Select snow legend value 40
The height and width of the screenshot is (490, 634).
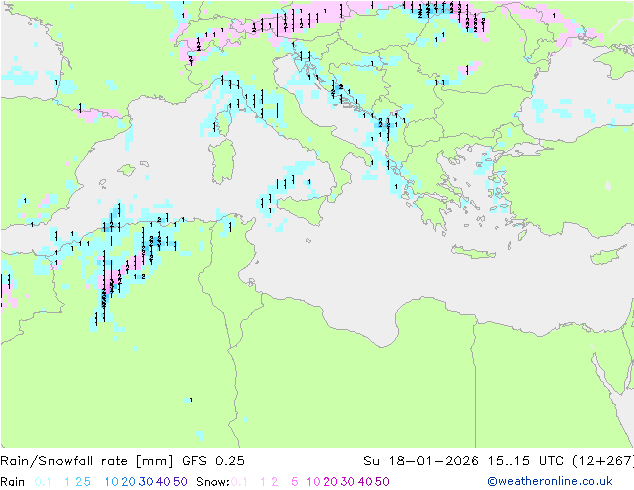365,482
